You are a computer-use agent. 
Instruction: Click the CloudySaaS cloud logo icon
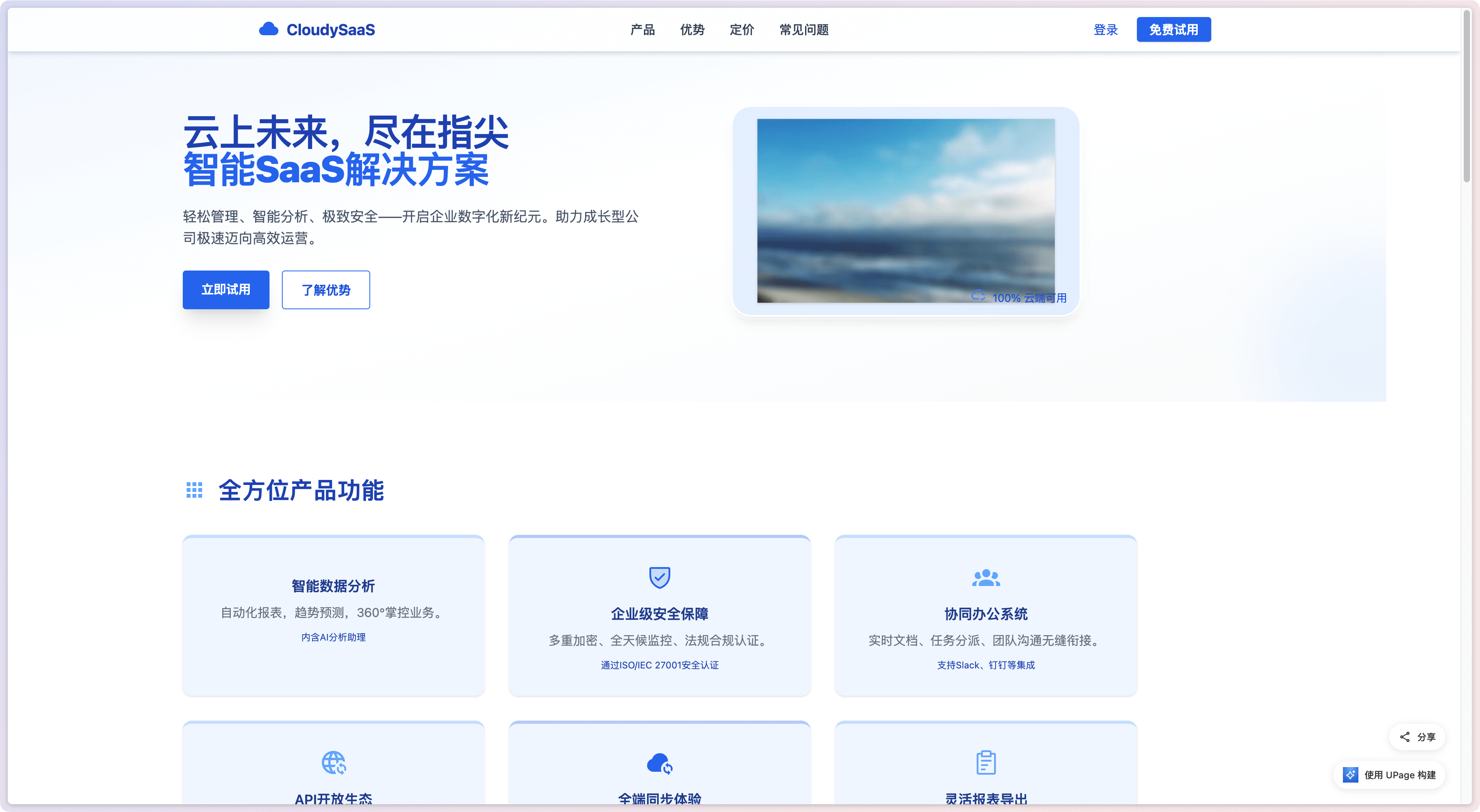[269, 29]
